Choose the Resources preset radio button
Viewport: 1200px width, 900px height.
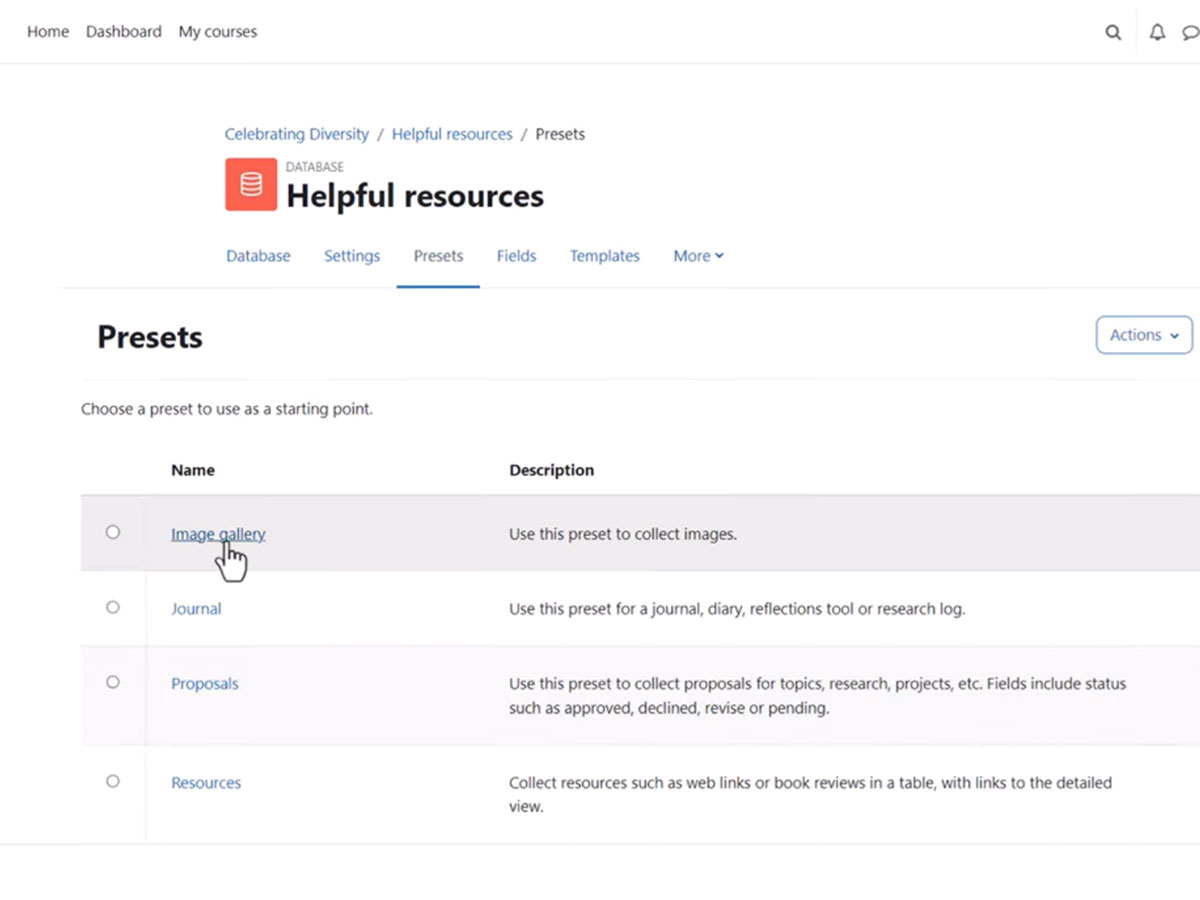click(113, 781)
